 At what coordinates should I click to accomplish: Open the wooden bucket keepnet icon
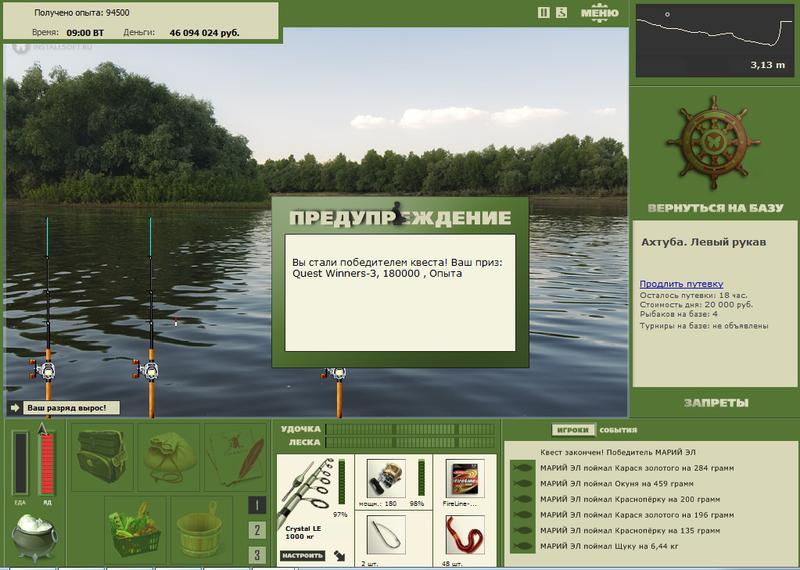click(x=201, y=529)
